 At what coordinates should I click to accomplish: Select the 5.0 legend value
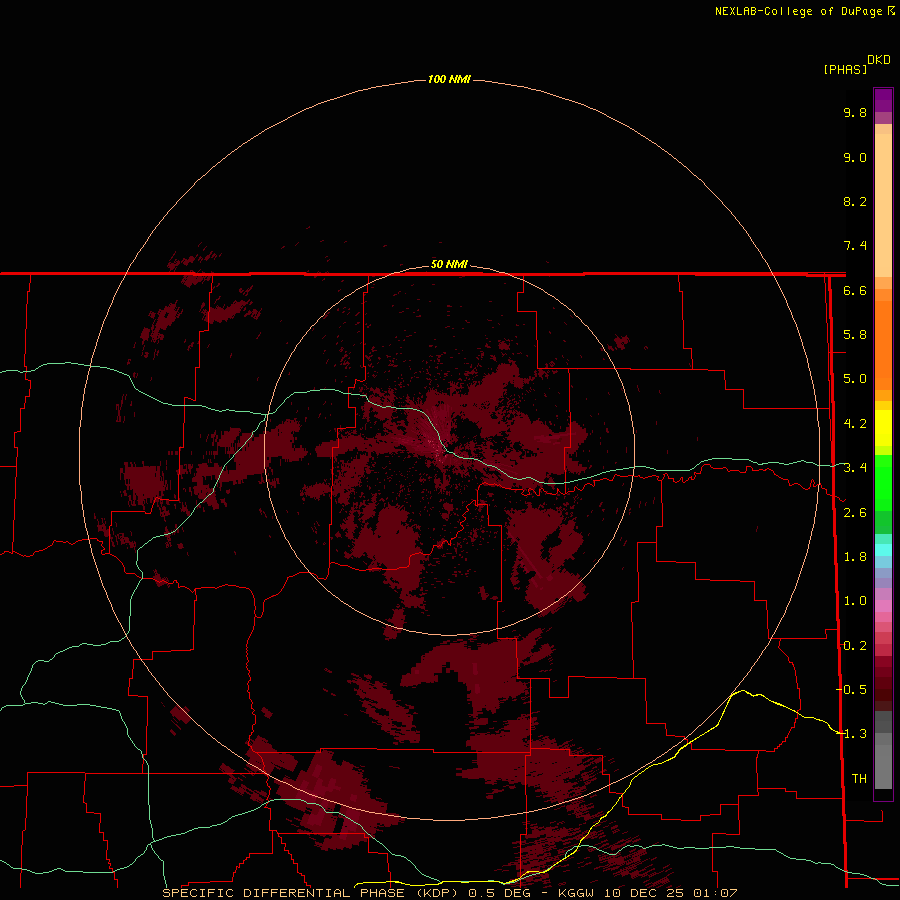(855, 379)
